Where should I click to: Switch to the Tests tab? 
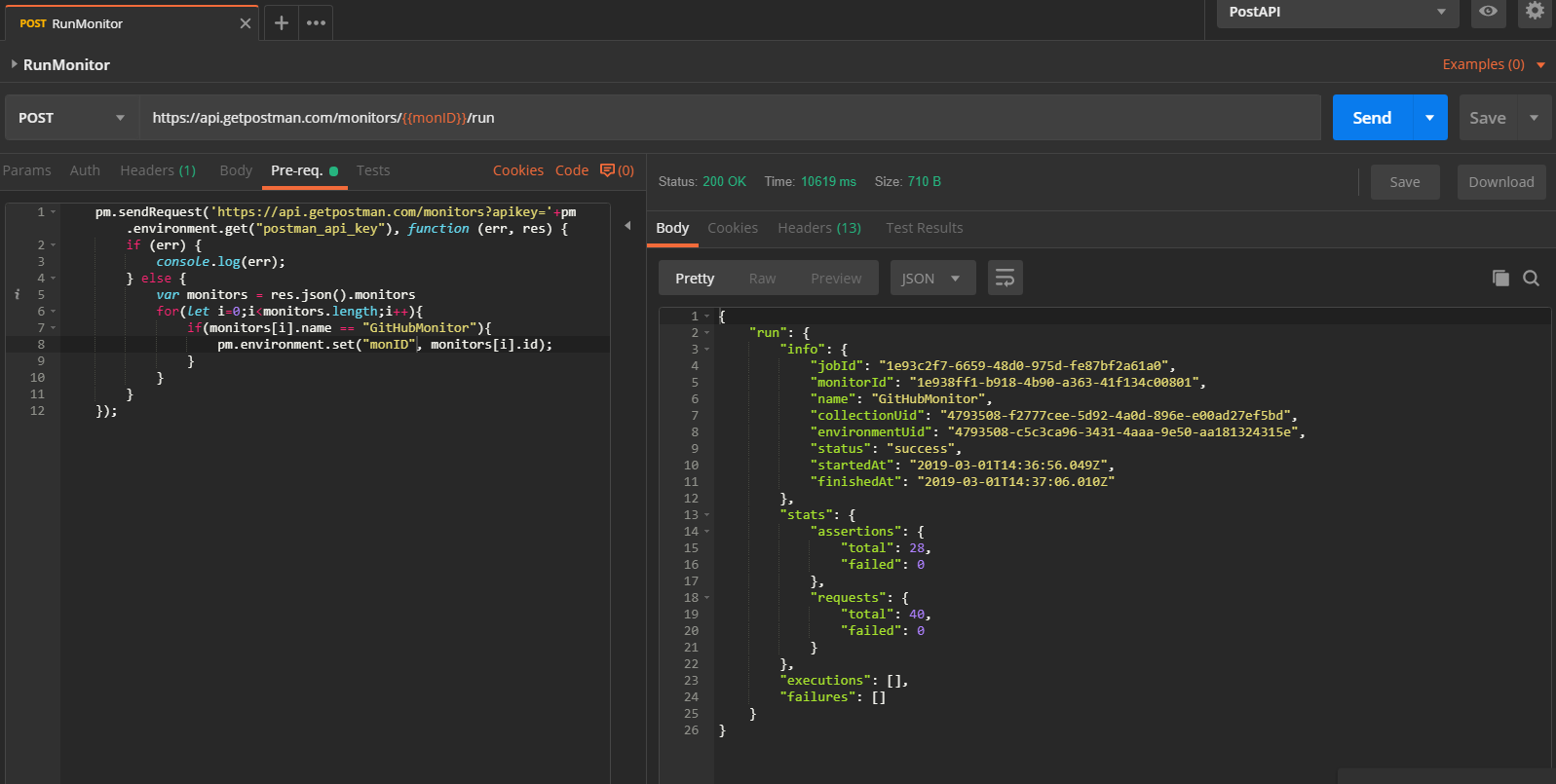point(373,170)
